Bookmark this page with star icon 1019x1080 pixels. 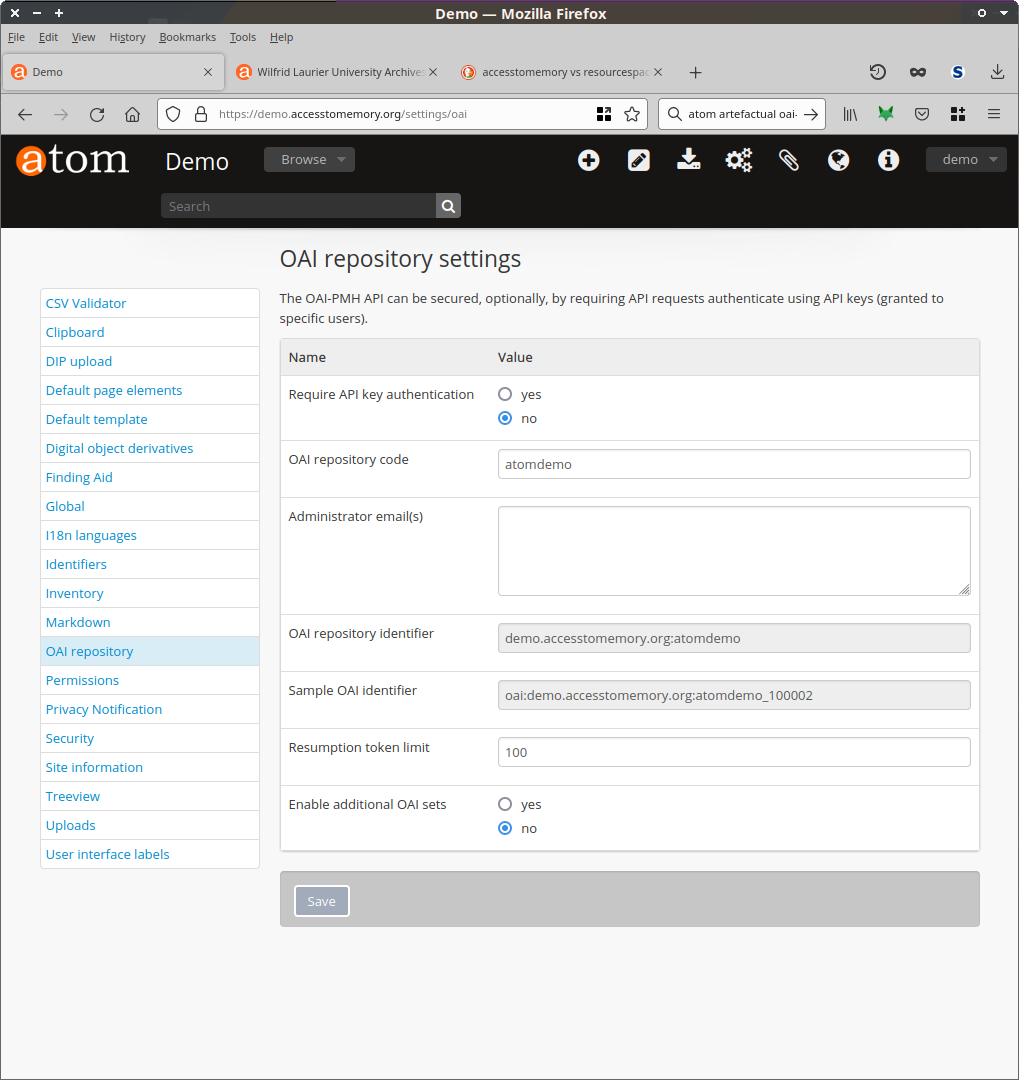[x=632, y=114]
